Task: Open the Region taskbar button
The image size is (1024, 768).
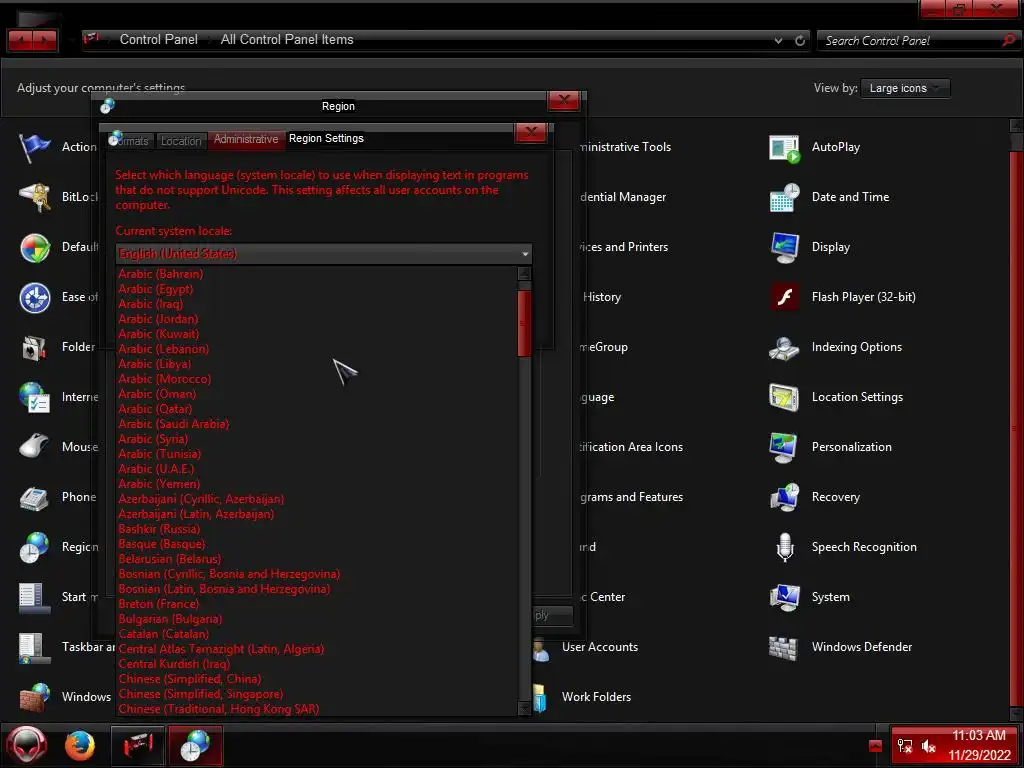Action: coord(195,746)
